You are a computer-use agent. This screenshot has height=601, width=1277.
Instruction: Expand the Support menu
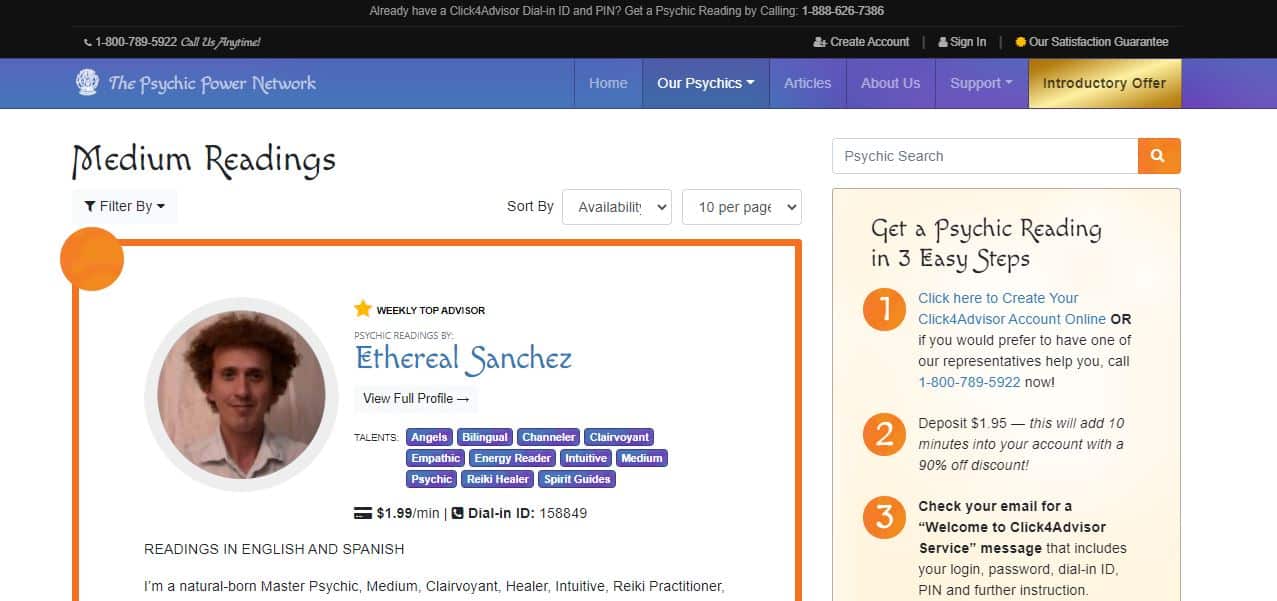[x=981, y=83]
